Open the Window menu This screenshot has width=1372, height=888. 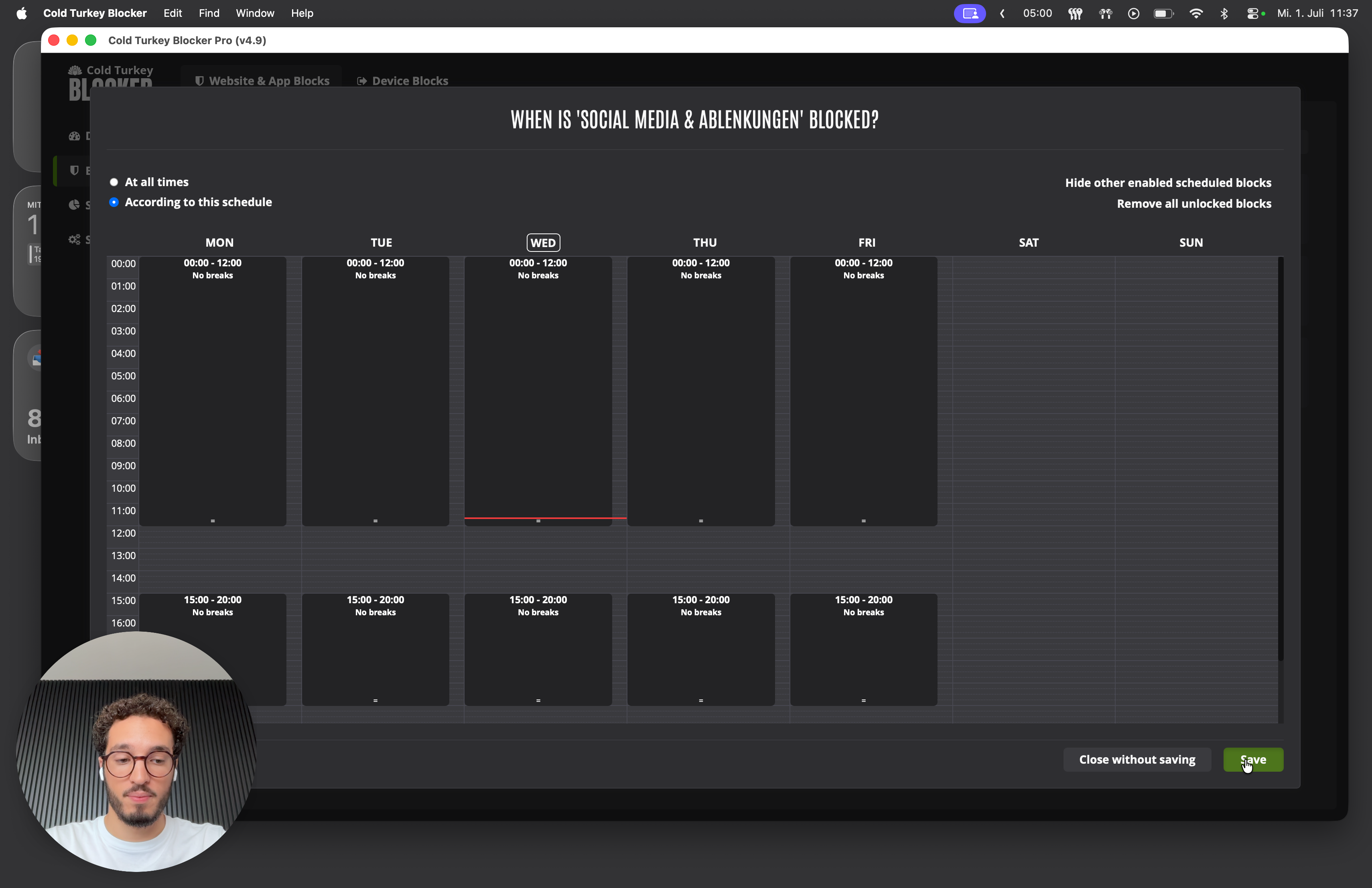coord(255,13)
